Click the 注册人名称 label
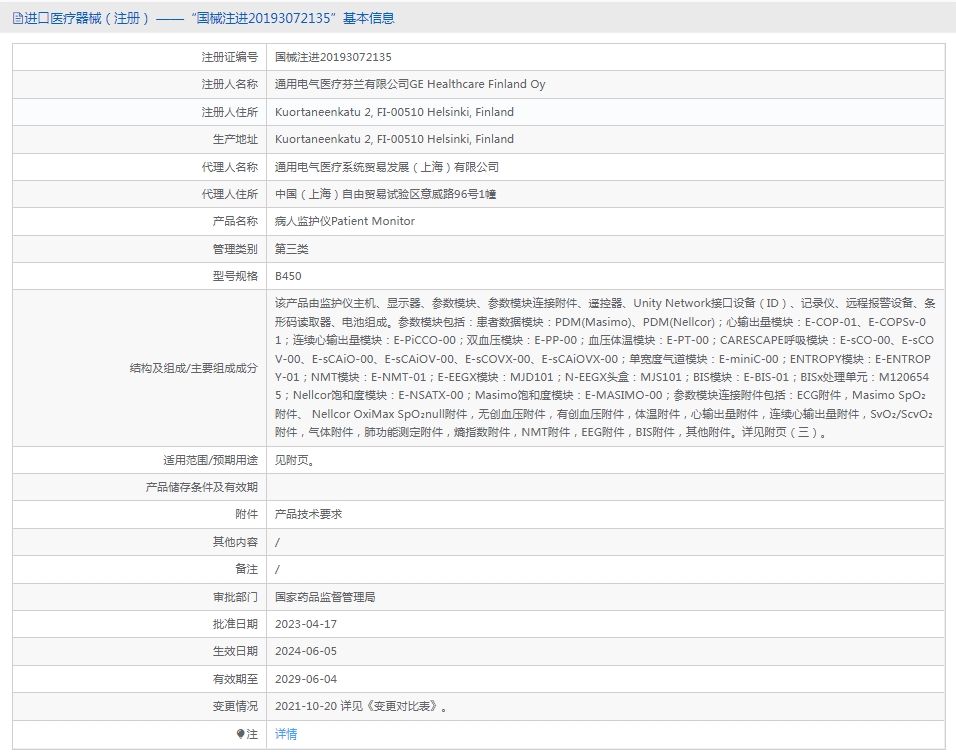 (x=230, y=84)
